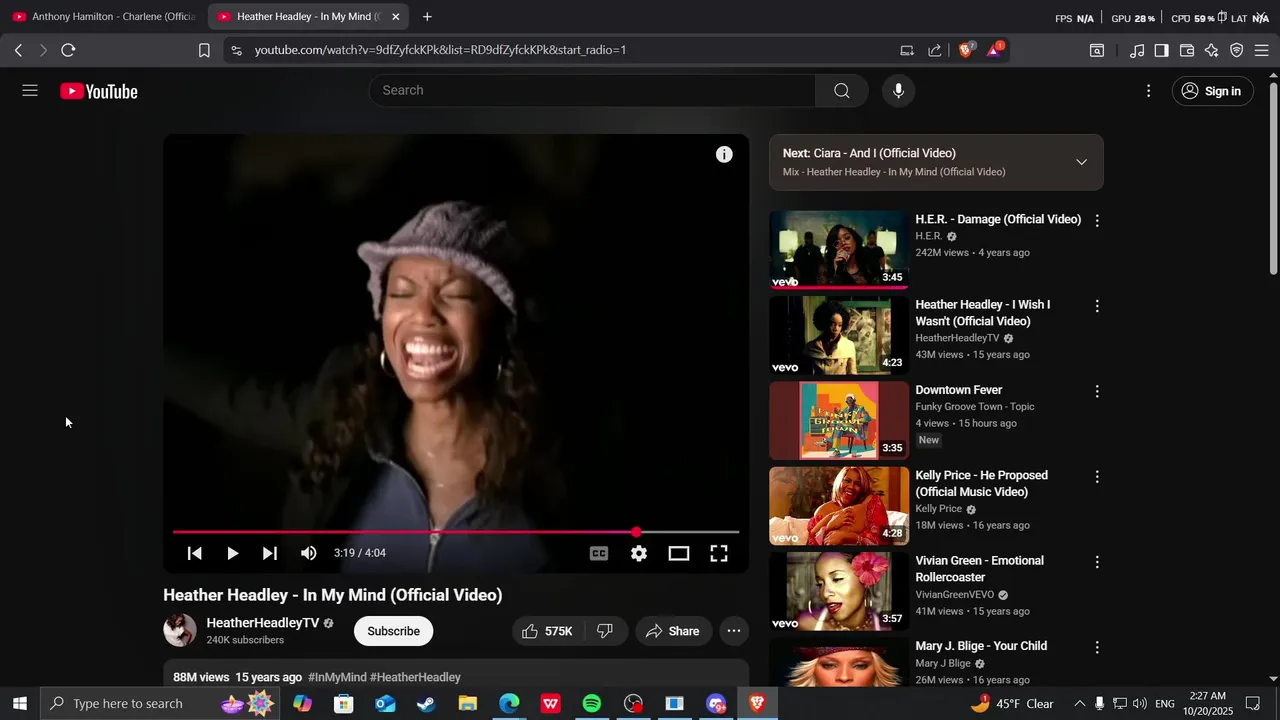
Task: Start voice search with the microphone
Action: [x=898, y=91]
